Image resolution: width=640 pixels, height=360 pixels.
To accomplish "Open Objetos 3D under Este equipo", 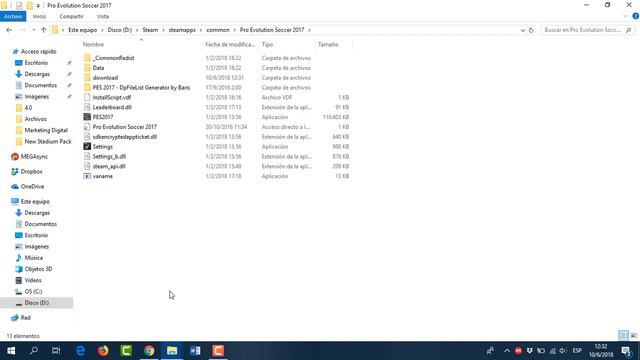I will click(38, 269).
